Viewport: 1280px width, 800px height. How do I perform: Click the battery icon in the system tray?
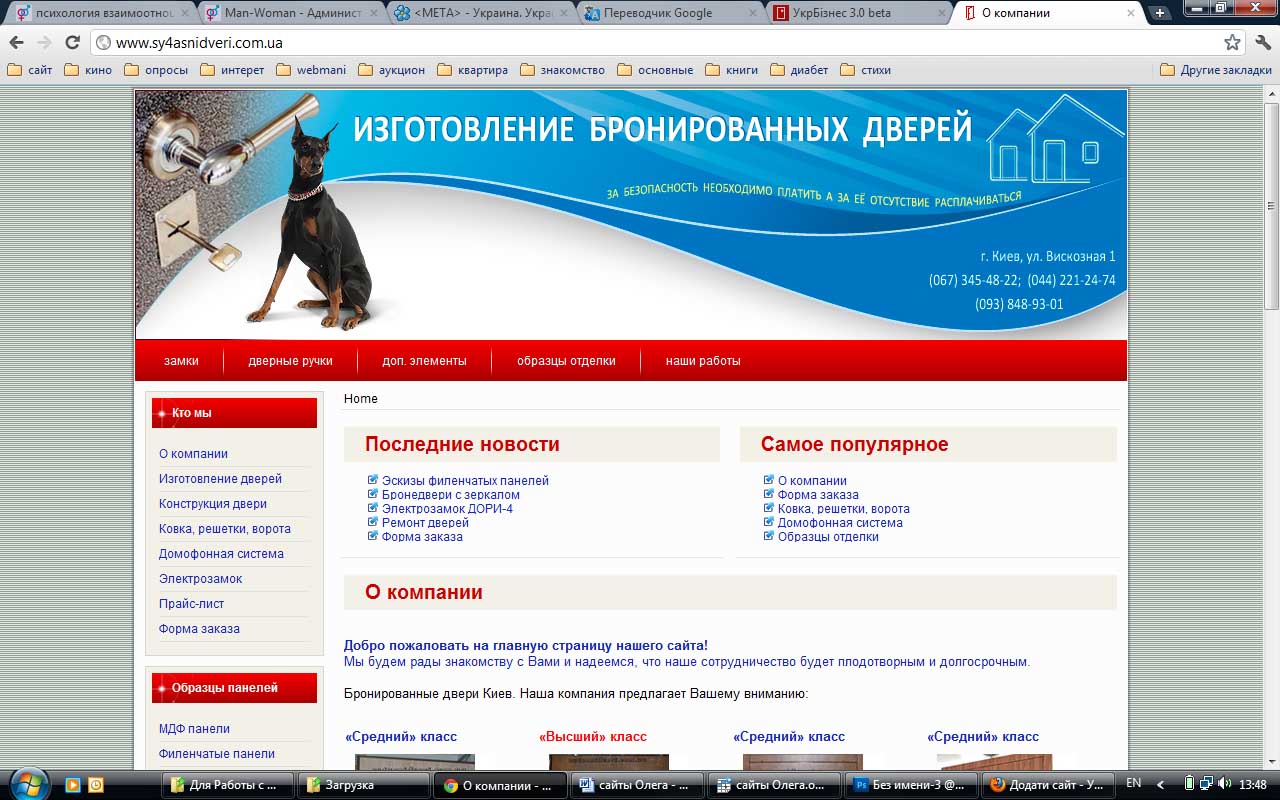pyautogui.click(x=1188, y=784)
